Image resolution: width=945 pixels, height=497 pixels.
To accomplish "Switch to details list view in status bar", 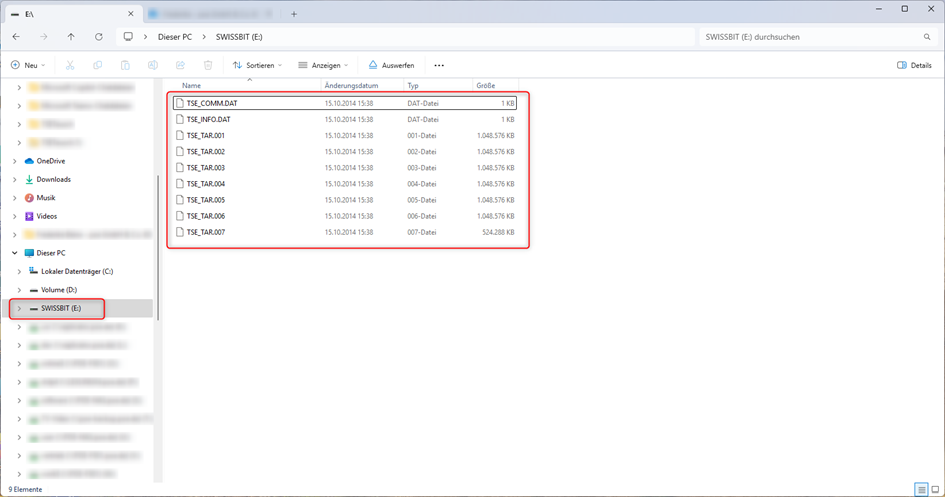I will point(921,489).
